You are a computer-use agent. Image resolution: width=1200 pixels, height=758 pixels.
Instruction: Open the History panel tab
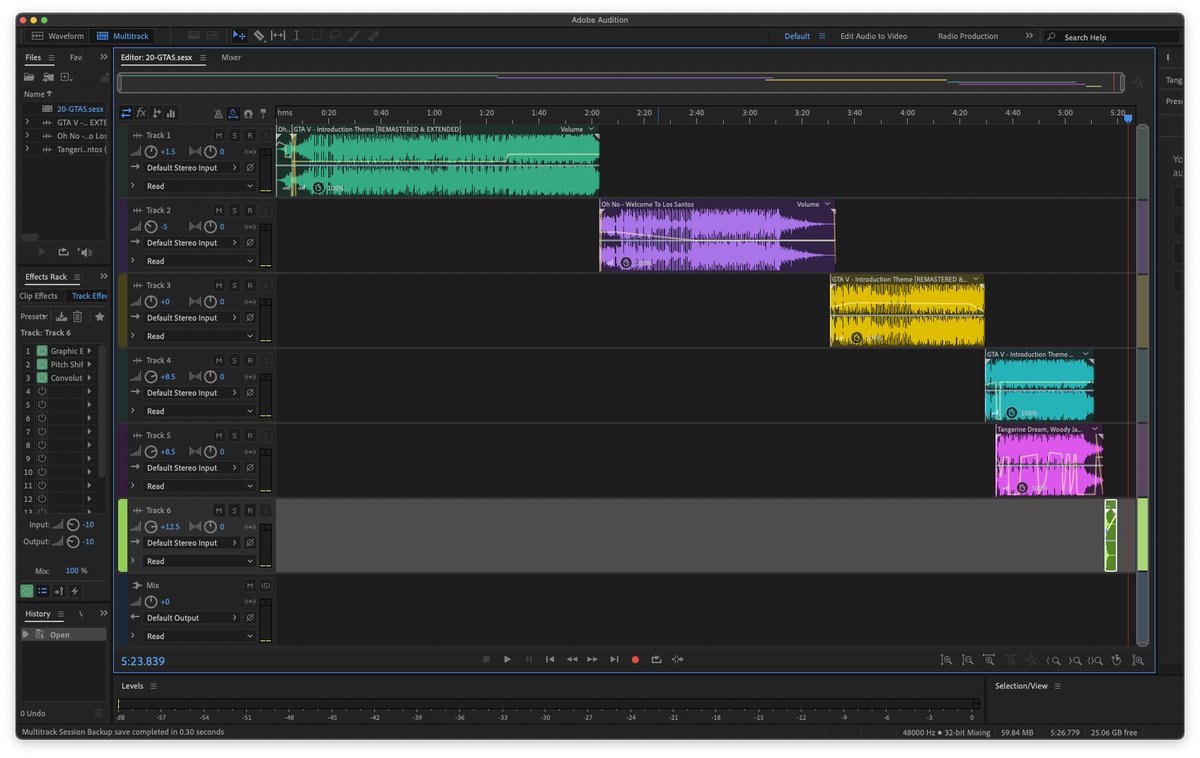[38, 614]
